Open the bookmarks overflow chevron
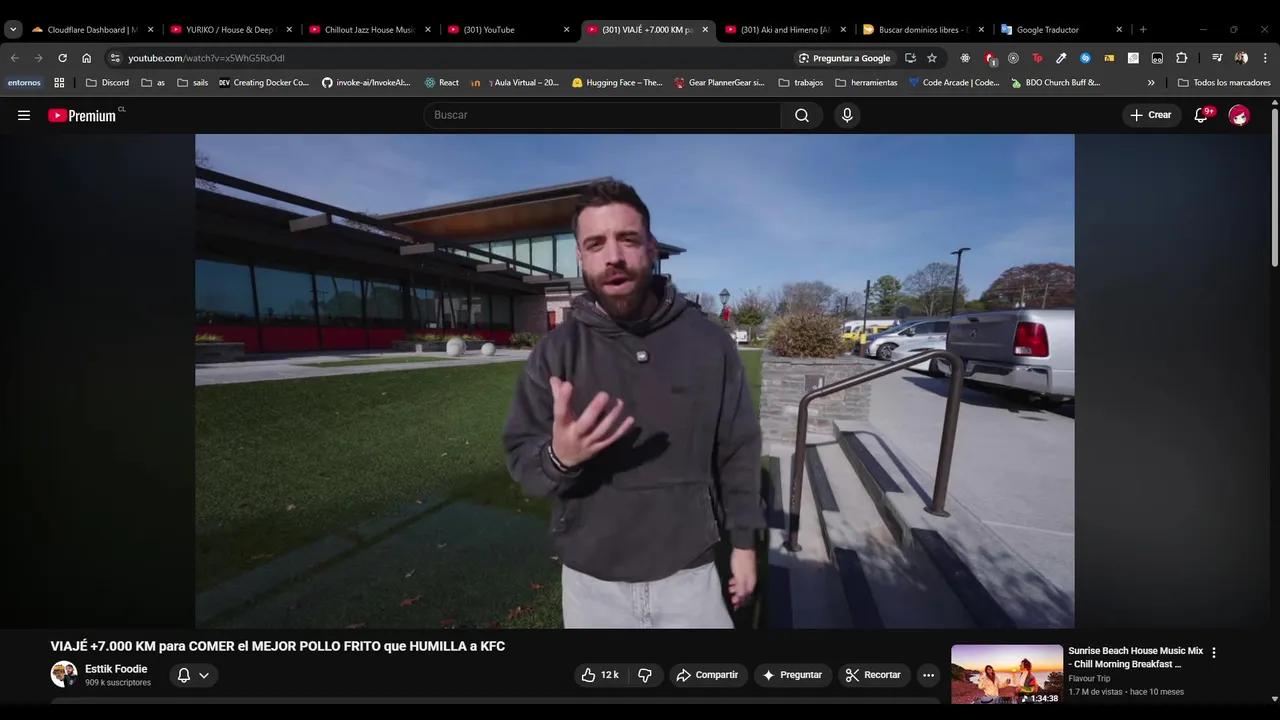This screenshot has width=1280, height=720. pyautogui.click(x=1151, y=82)
